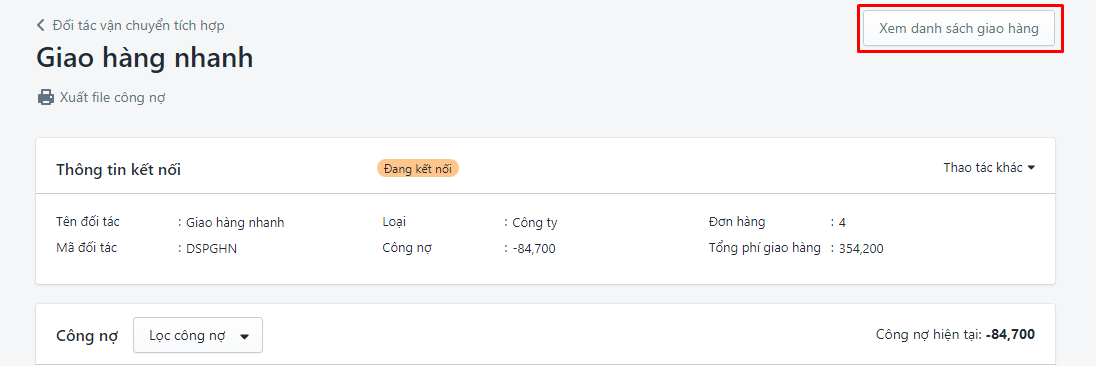The width and height of the screenshot is (1096, 366).
Task: Open the Xuất file công nợ link
Action: 113,97
